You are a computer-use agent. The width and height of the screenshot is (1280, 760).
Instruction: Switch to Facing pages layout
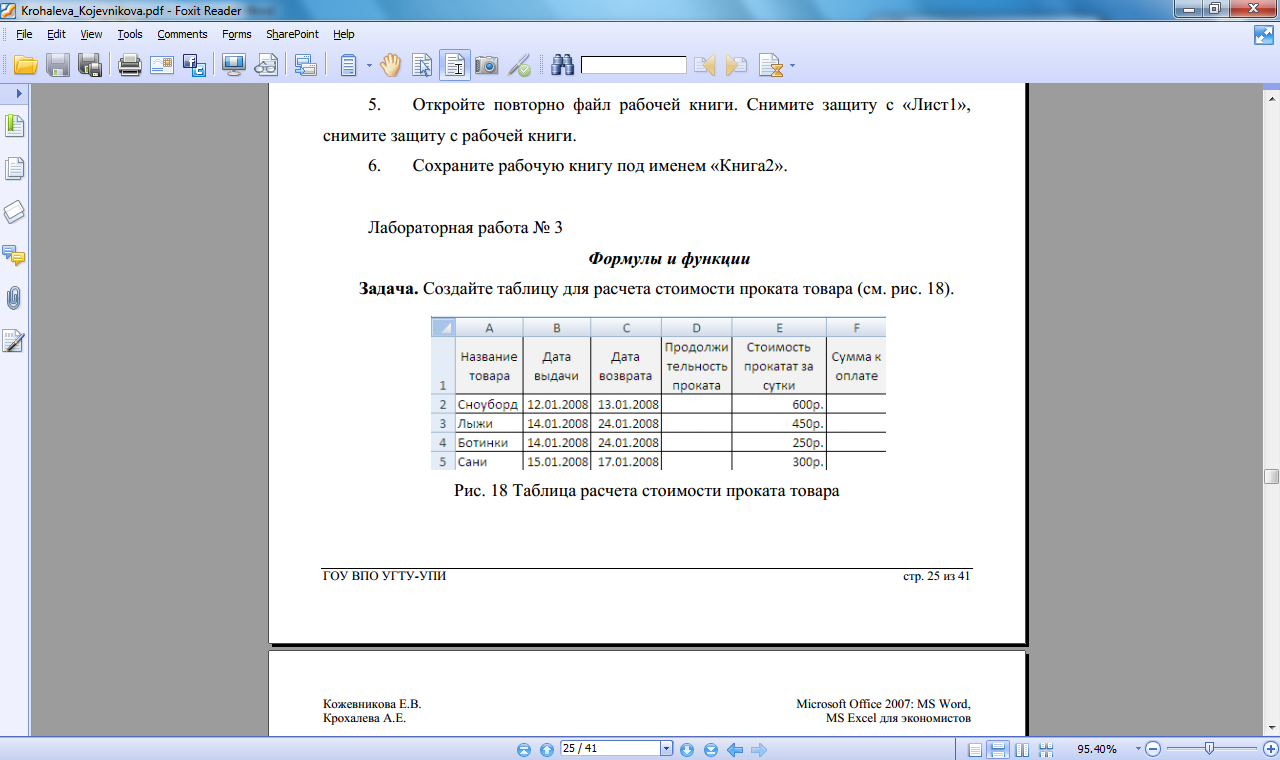(1022, 749)
